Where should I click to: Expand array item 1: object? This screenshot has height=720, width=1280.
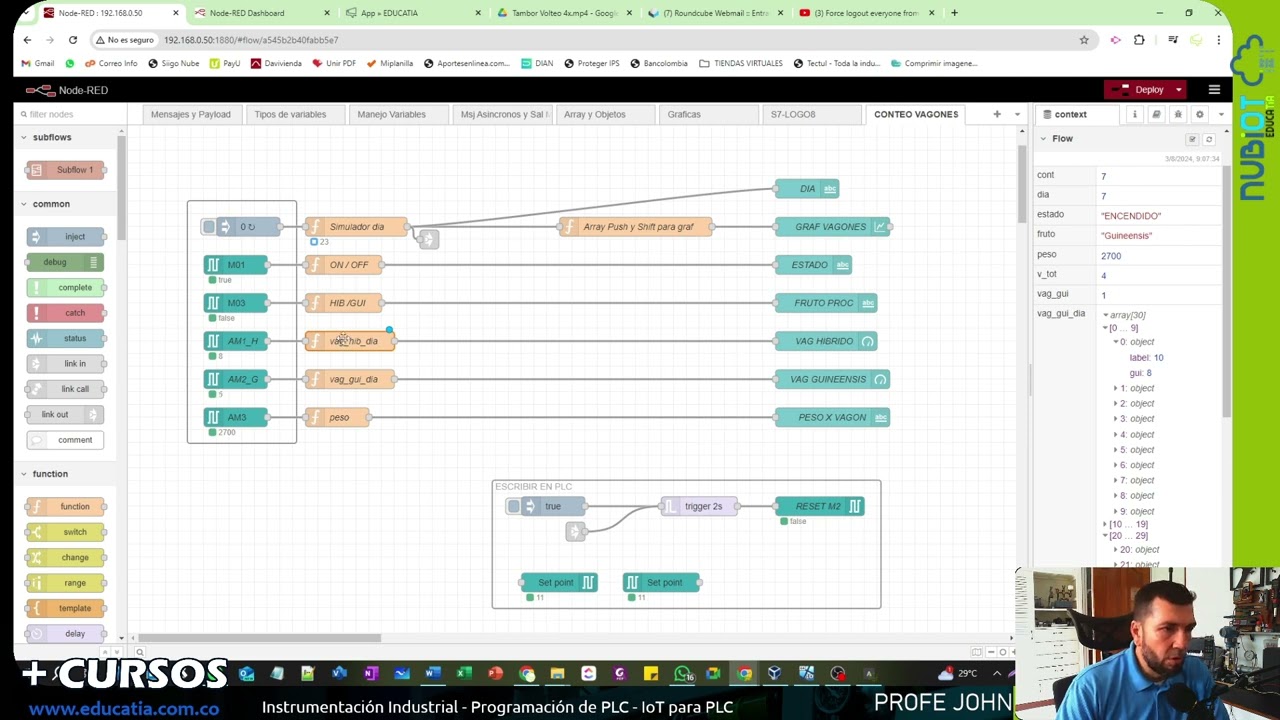(x=1116, y=388)
